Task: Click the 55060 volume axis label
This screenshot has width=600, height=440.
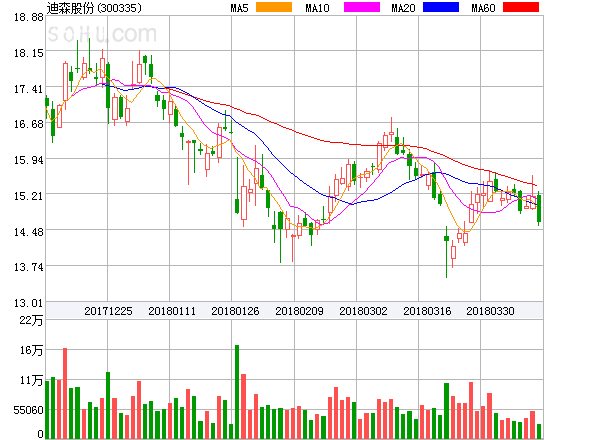Action: (x=29, y=410)
